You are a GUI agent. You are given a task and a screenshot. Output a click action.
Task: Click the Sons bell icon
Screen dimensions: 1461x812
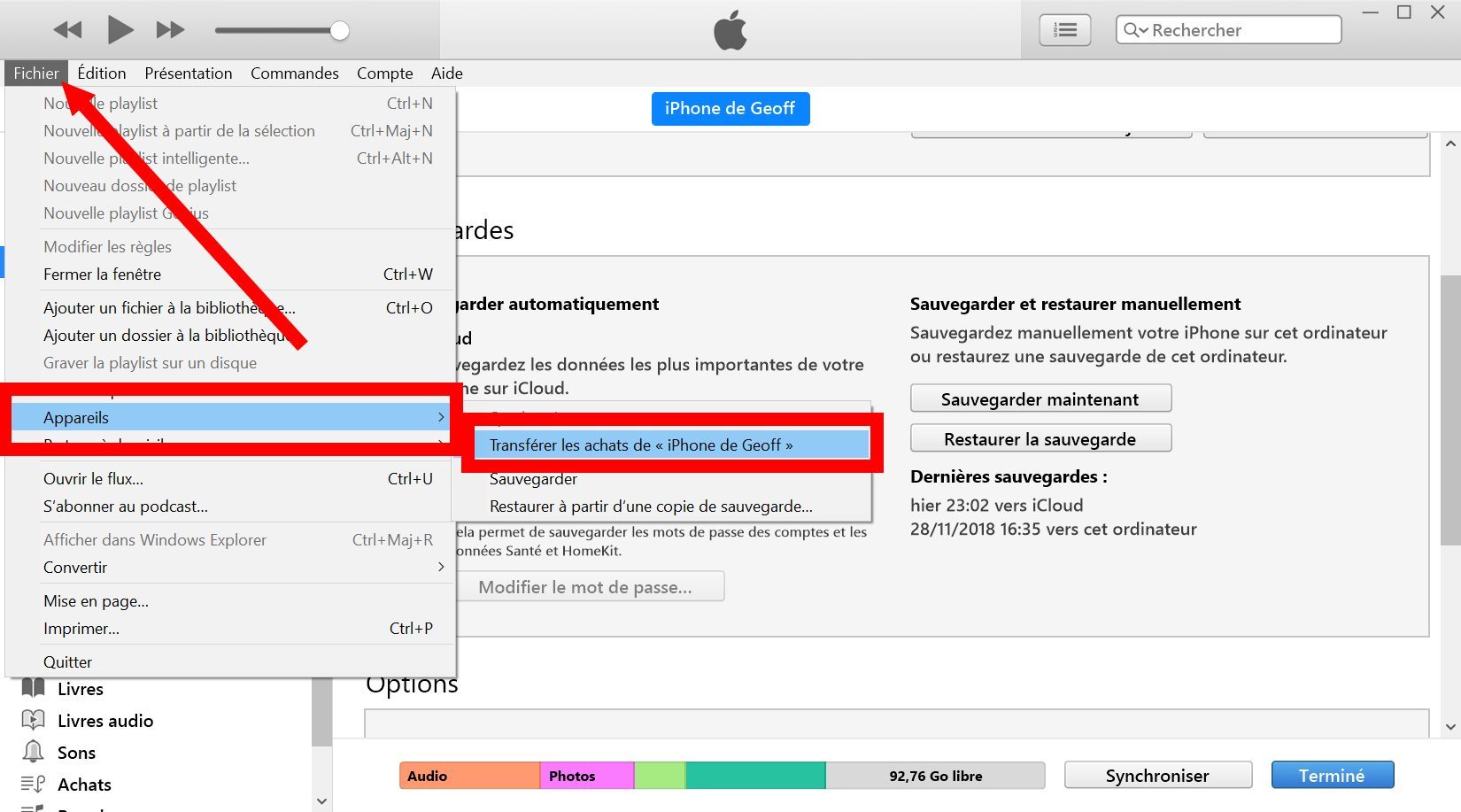click(34, 752)
